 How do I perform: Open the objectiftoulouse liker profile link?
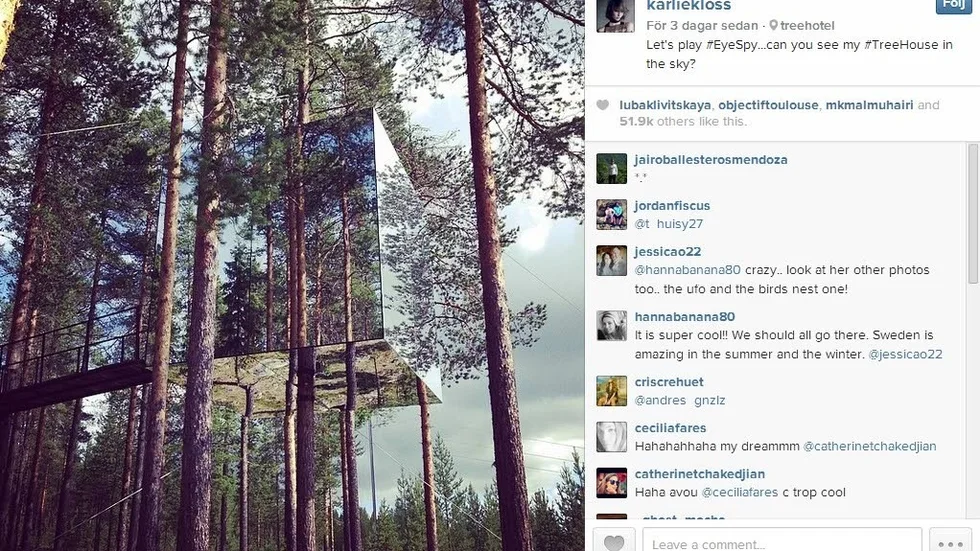(x=768, y=105)
